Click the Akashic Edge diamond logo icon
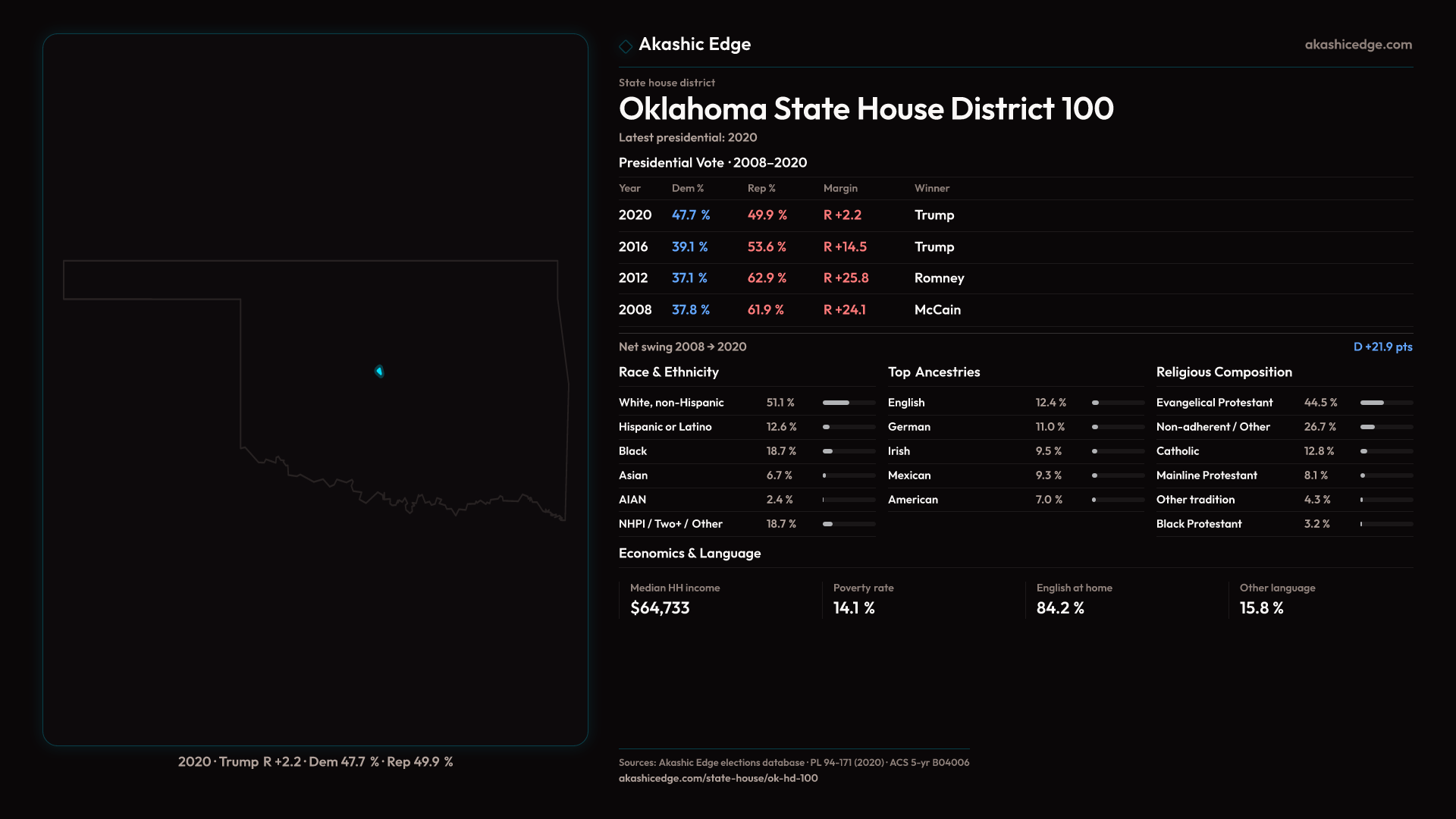 pyautogui.click(x=626, y=46)
